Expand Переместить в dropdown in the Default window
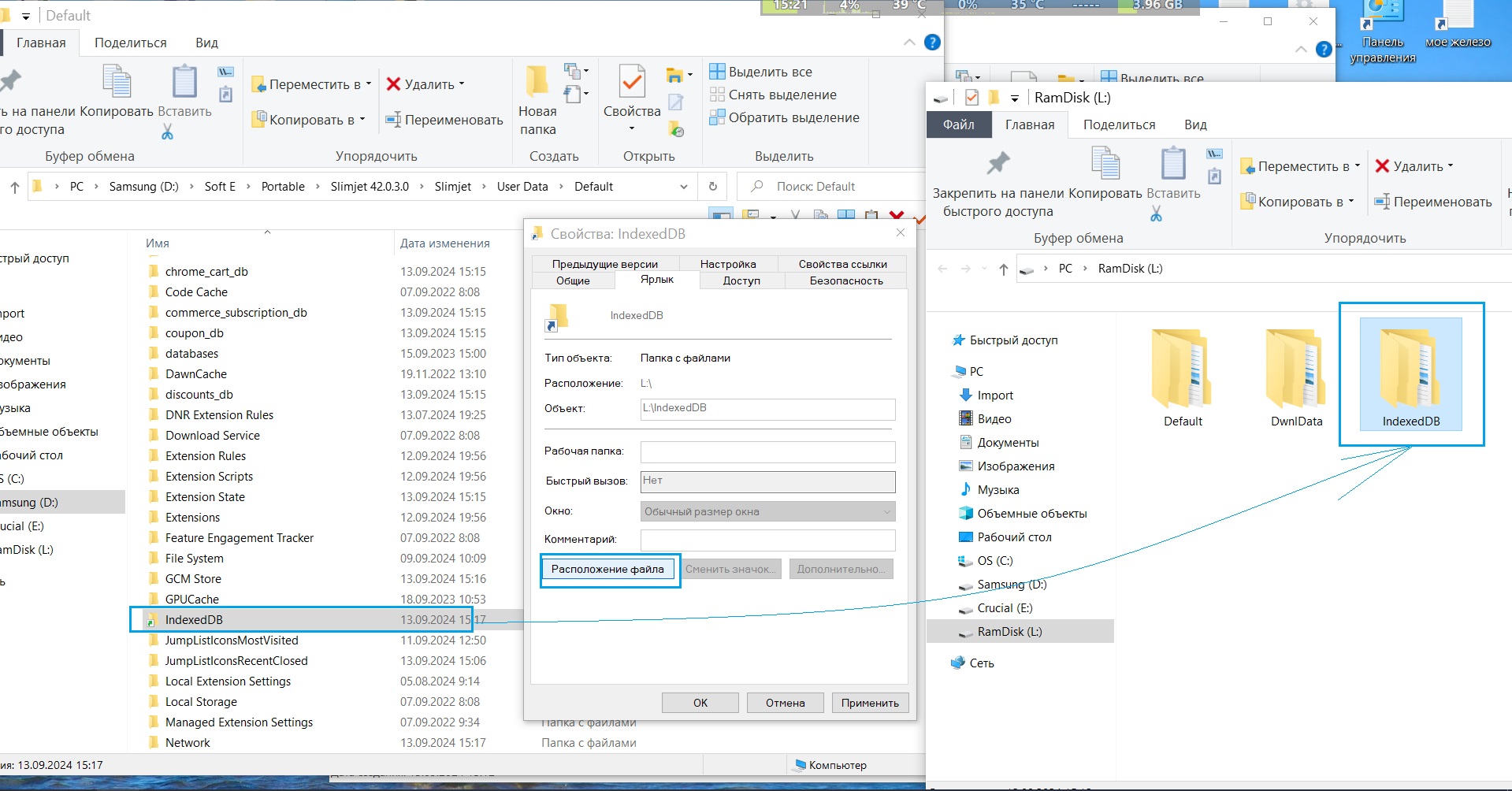The width and height of the screenshot is (1512, 791). pyautogui.click(x=368, y=84)
